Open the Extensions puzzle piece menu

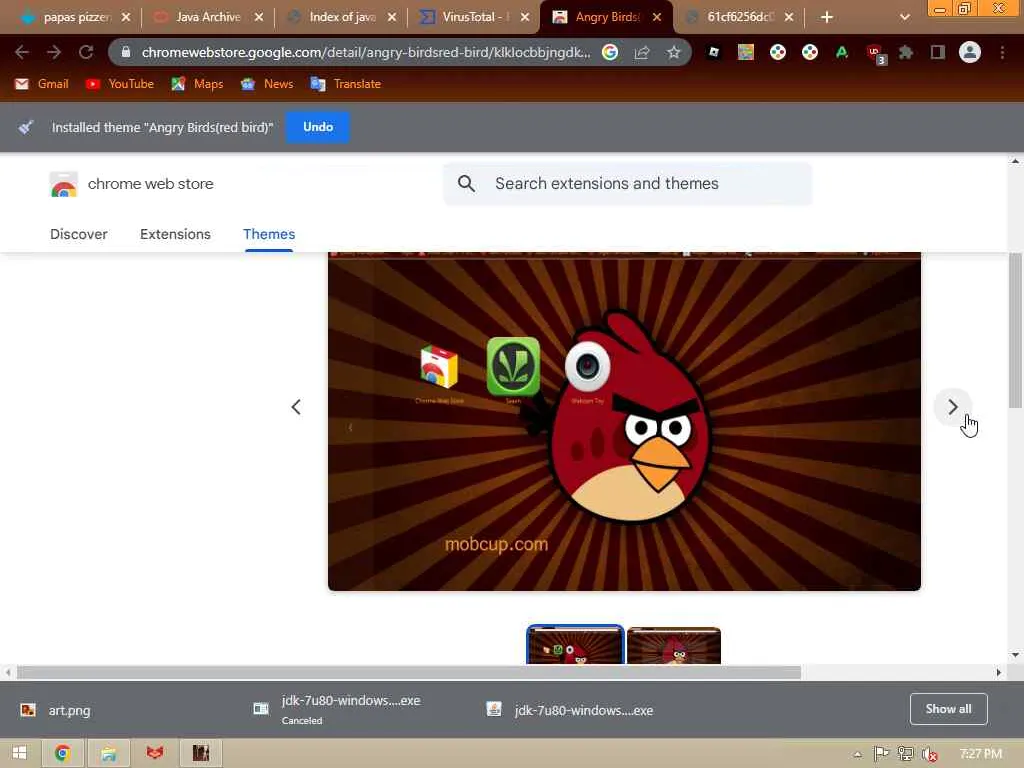906,52
